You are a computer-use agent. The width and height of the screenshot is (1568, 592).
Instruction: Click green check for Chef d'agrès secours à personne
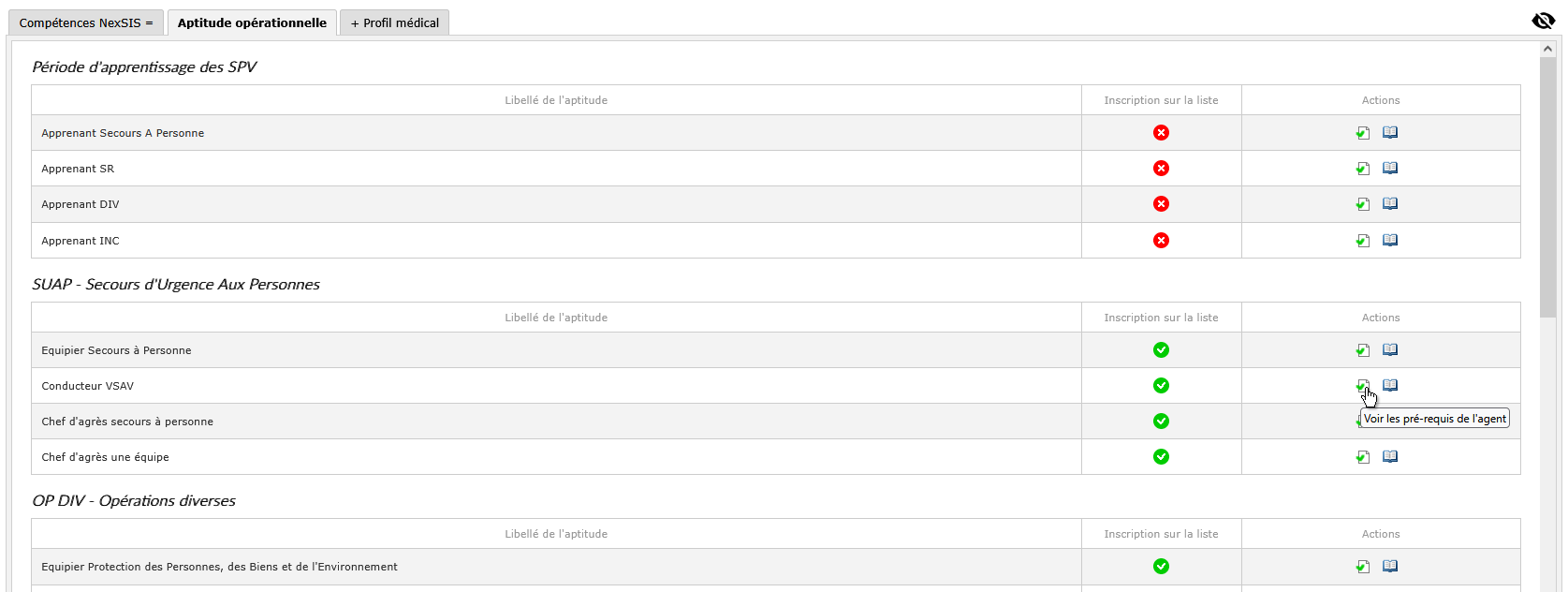tap(1161, 422)
